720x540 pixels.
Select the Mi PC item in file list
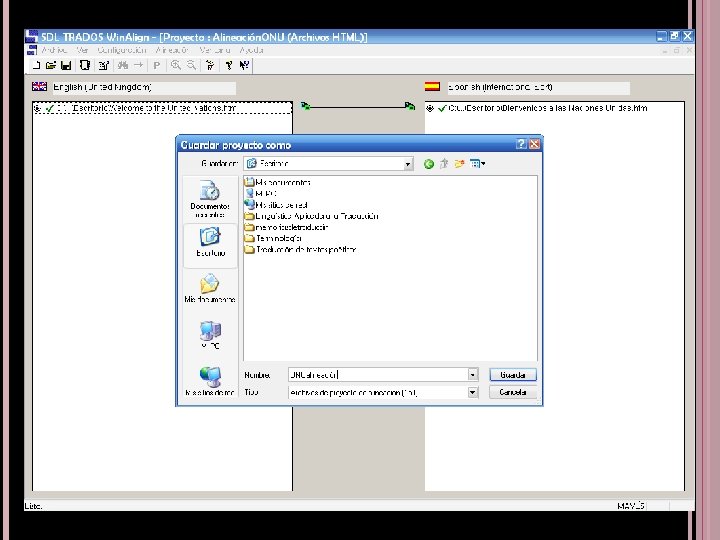tap(261, 193)
